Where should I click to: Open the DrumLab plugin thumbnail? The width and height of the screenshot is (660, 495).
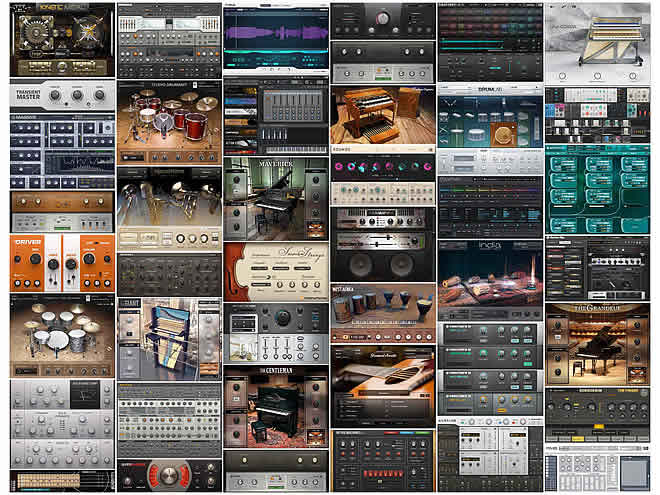[x=490, y=116]
